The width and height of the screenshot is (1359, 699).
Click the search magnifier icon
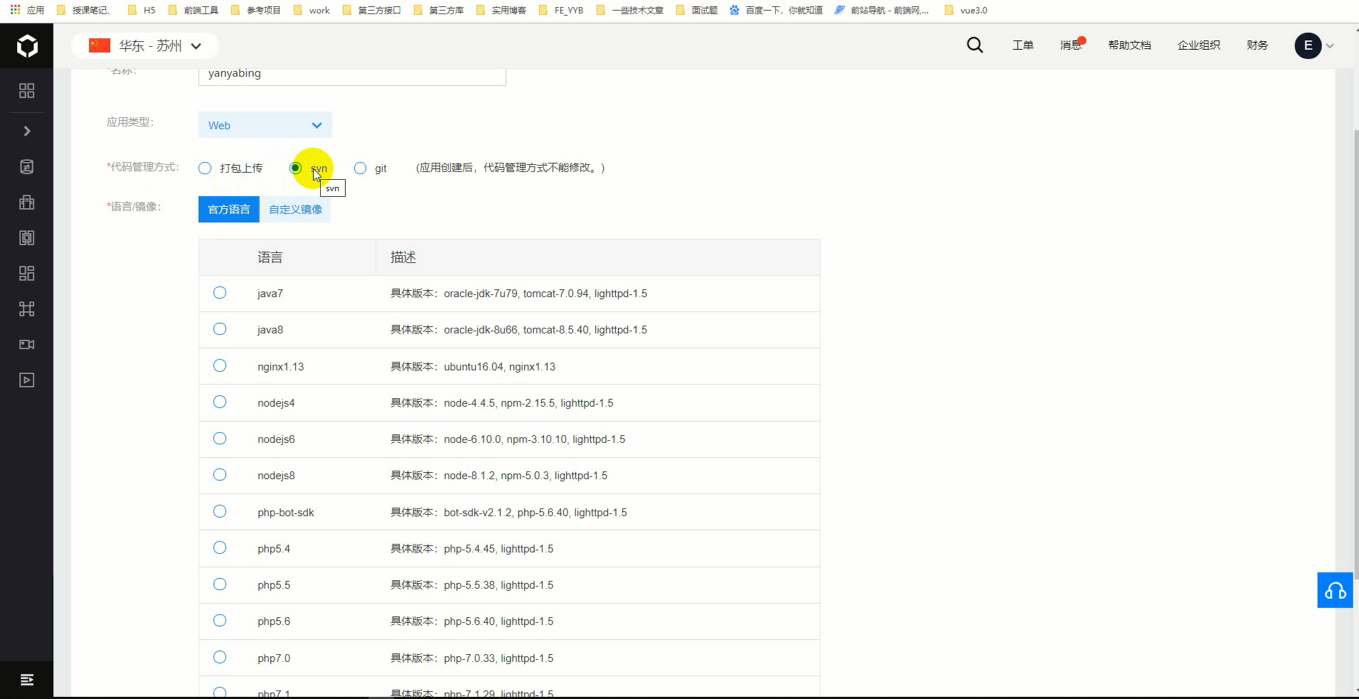[973, 45]
